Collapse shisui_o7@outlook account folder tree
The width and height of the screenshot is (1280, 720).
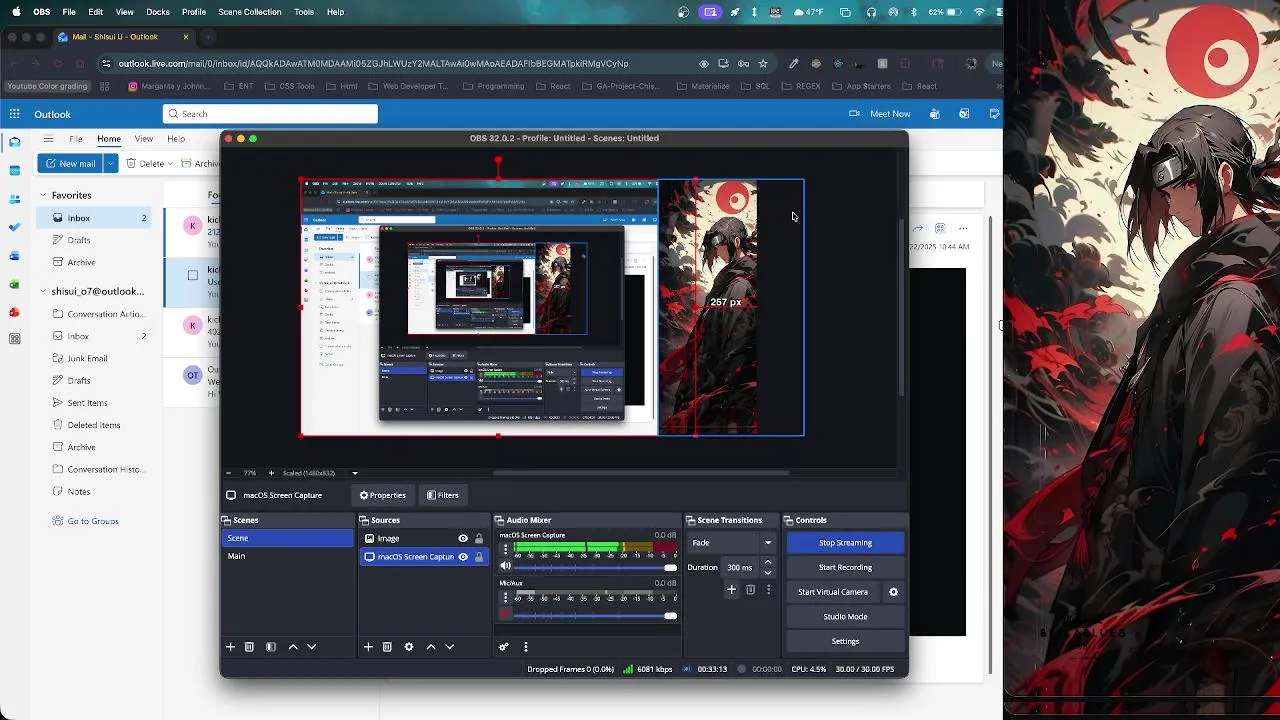(43, 291)
